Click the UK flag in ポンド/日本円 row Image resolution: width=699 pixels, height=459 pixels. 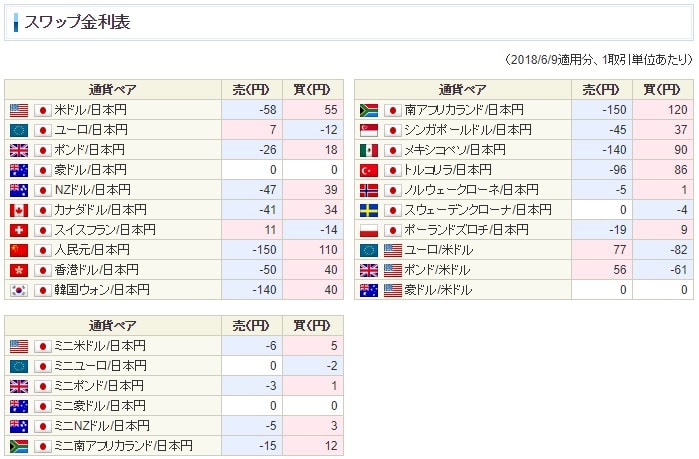(19, 150)
